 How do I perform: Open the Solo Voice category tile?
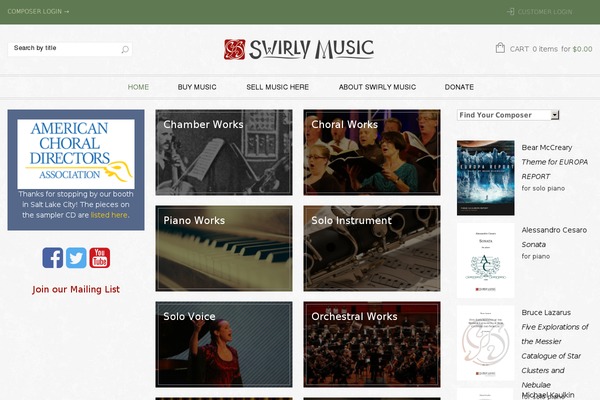(x=224, y=344)
